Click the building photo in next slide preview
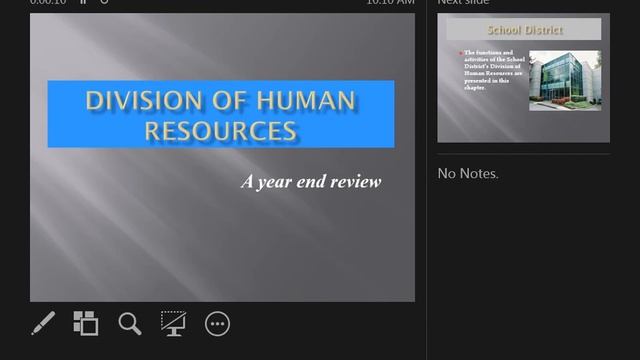640x360 pixels. tap(565, 80)
